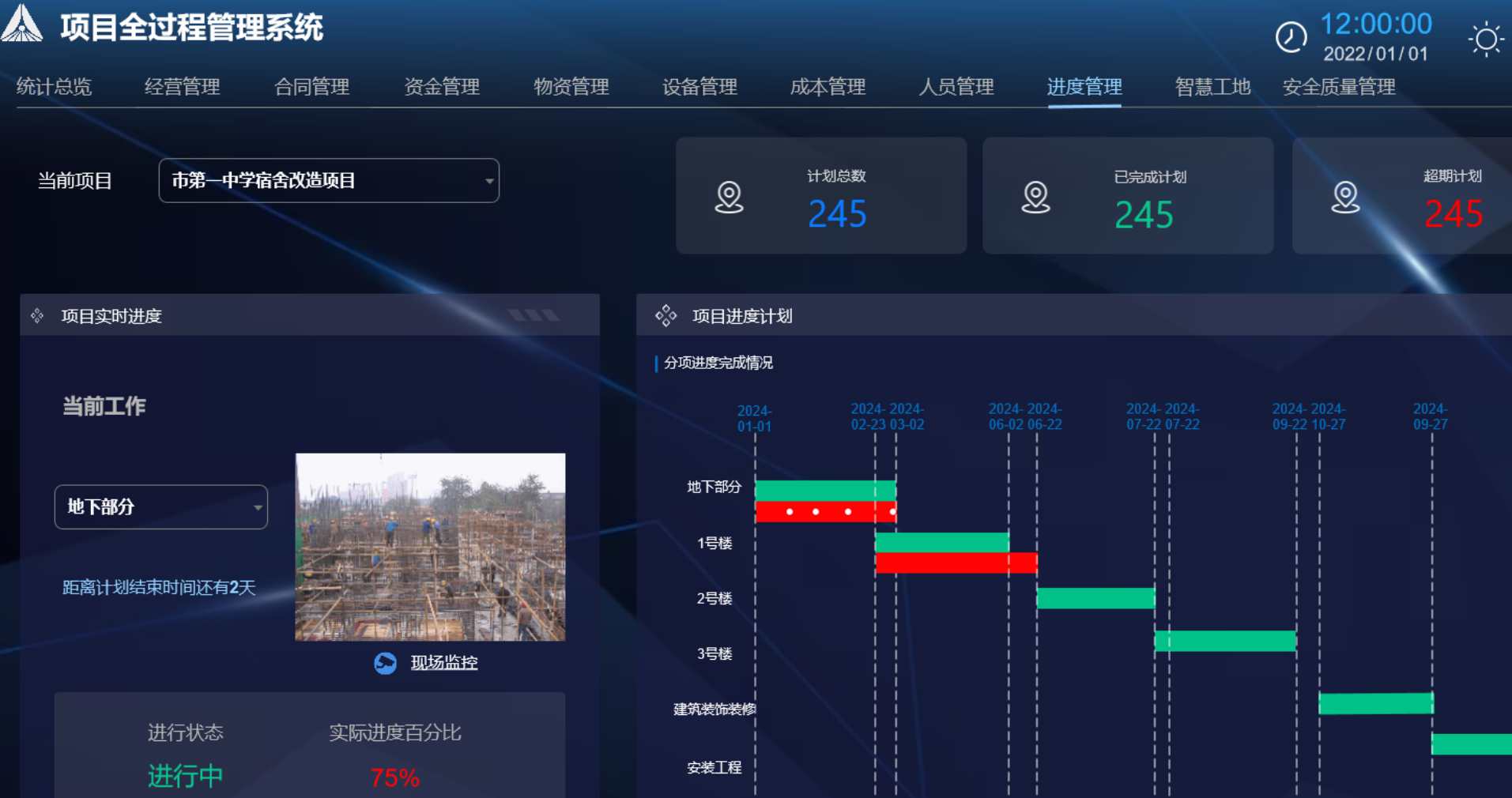1512x798 pixels.
Task: Click the red overdue bar for 1号楼
Action: 955,563
